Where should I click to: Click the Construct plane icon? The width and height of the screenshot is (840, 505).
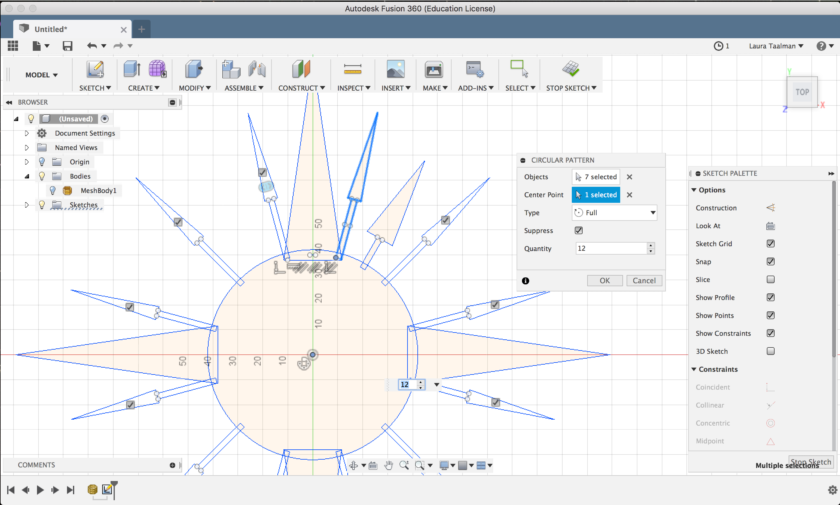pos(301,69)
